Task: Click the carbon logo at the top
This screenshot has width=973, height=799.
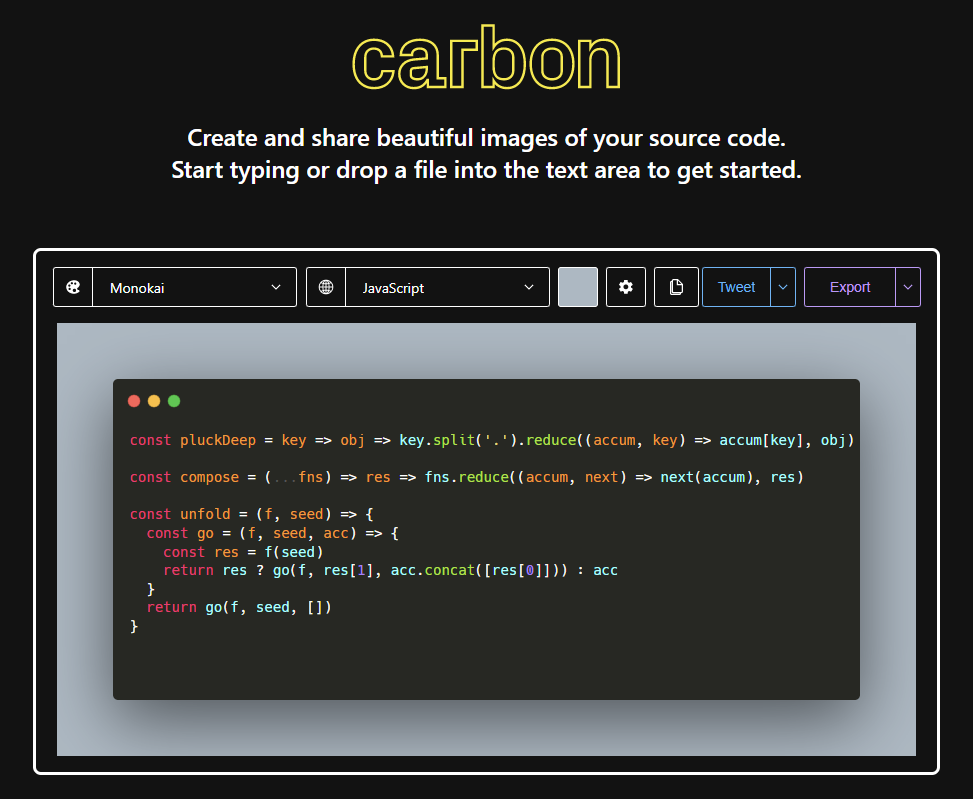Action: [486, 58]
